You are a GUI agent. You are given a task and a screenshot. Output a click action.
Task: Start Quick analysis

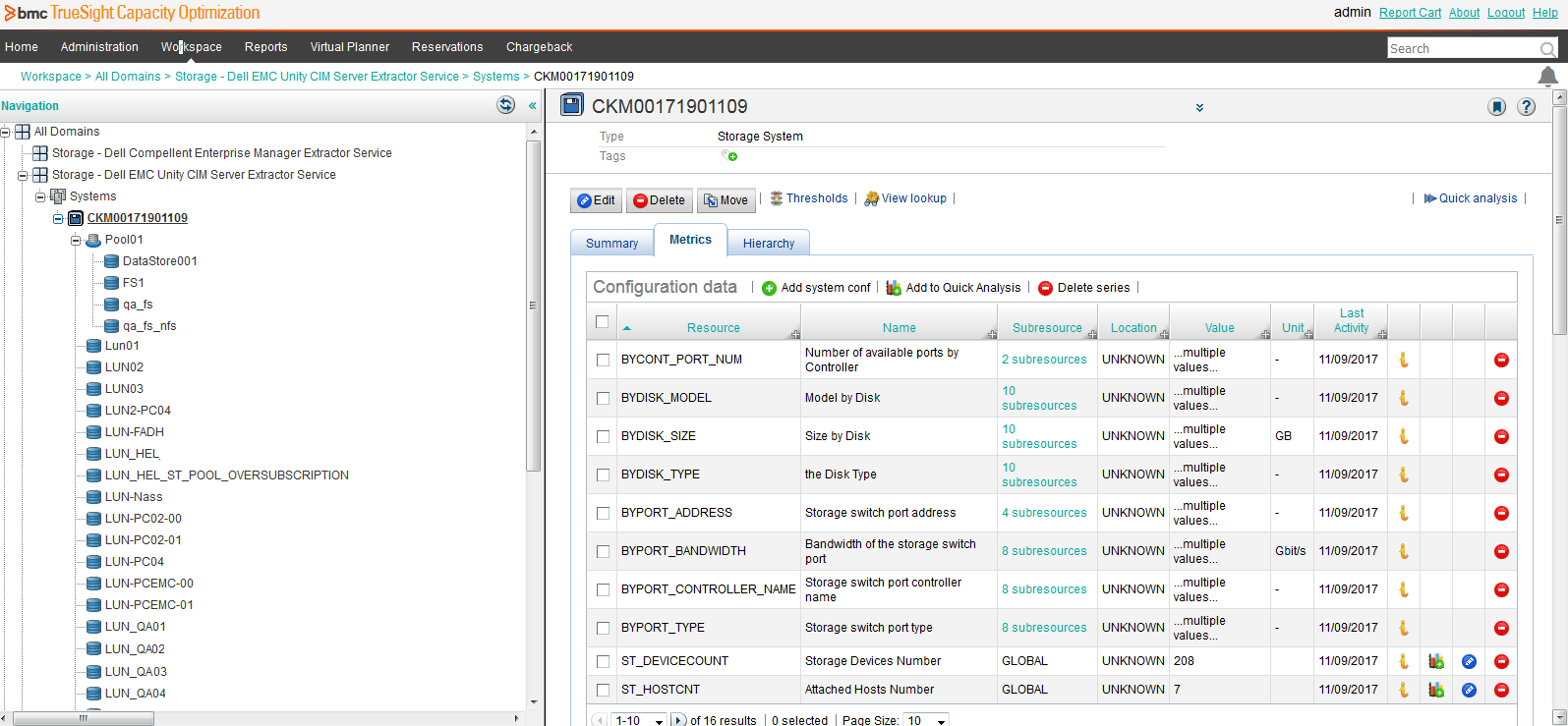pyautogui.click(x=1471, y=198)
